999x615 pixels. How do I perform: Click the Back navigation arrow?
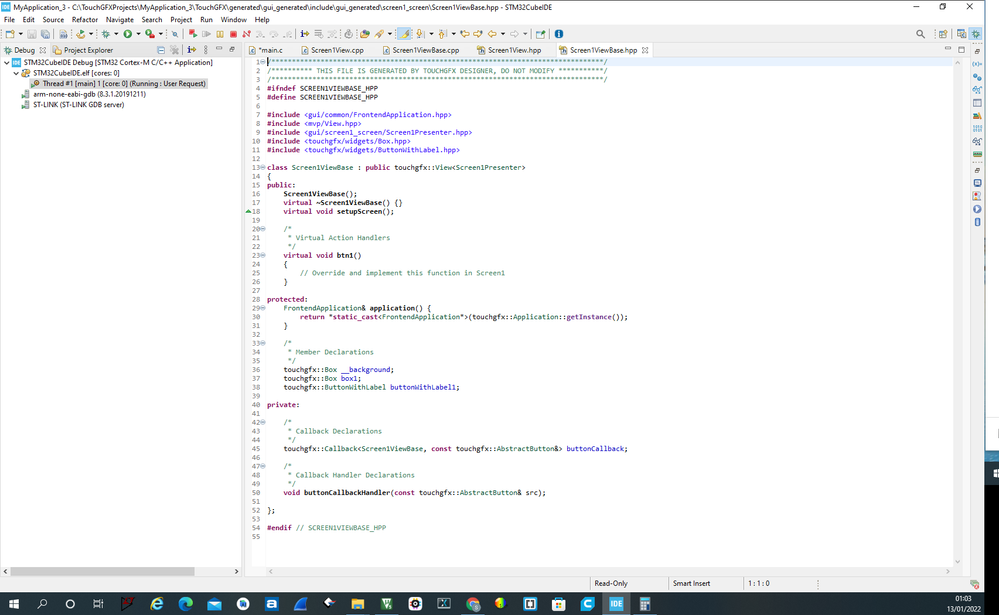click(491, 34)
